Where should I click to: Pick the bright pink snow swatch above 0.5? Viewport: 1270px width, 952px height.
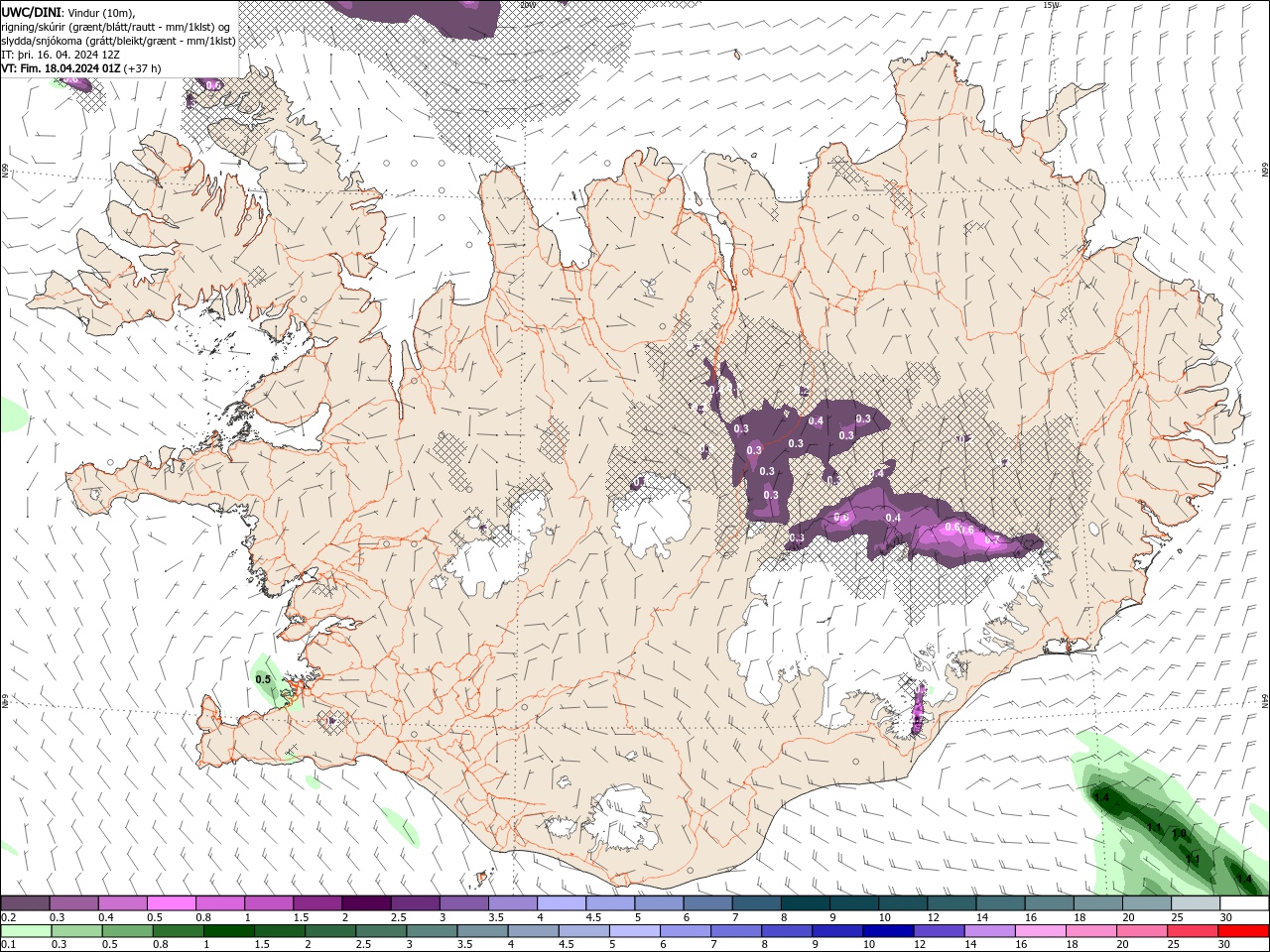(x=171, y=903)
